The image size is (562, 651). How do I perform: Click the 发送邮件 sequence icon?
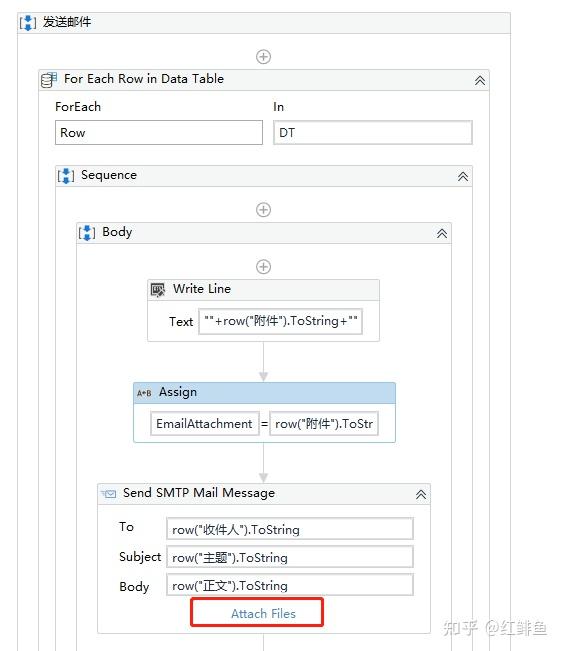(x=28, y=22)
